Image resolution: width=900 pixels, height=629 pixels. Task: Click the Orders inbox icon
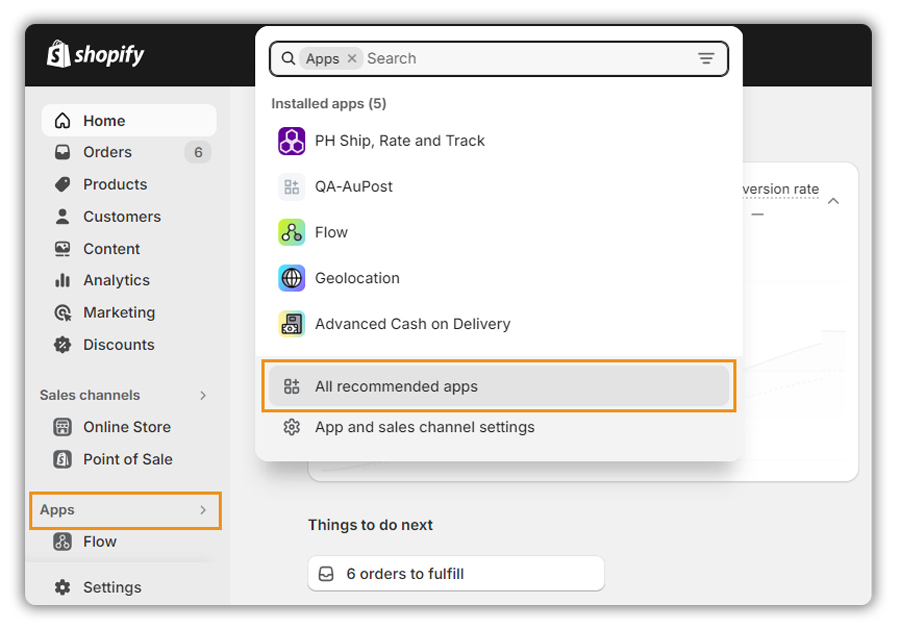click(x=63, y=152)
